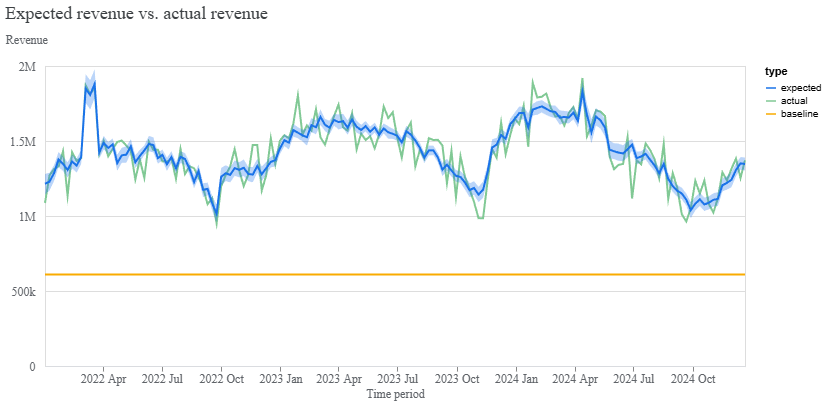
Task: Click the '2024 Jan' x-axis tick label
Action: pos(517,379)
